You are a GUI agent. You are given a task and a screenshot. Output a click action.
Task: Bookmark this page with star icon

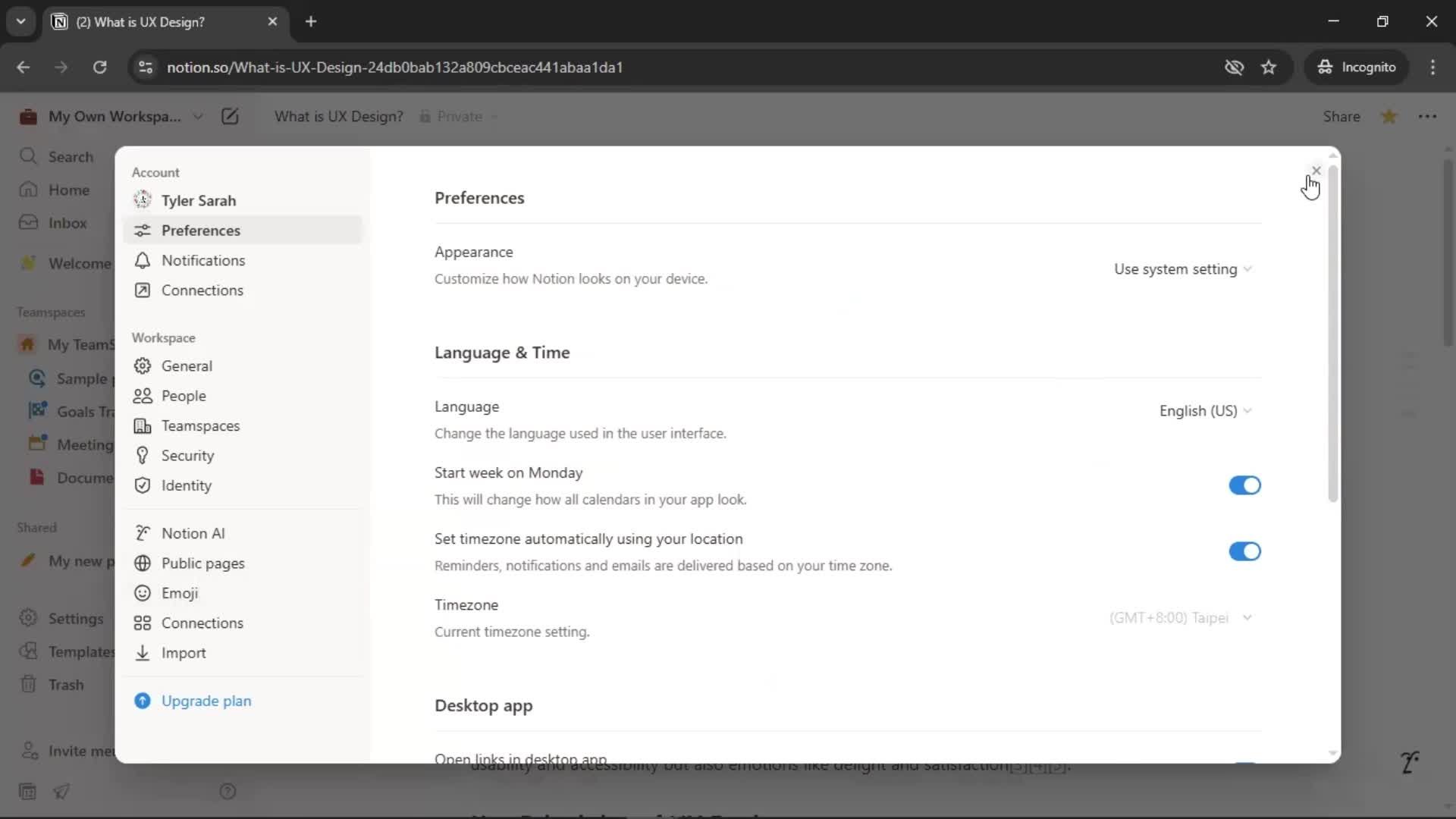point(1269,67)
